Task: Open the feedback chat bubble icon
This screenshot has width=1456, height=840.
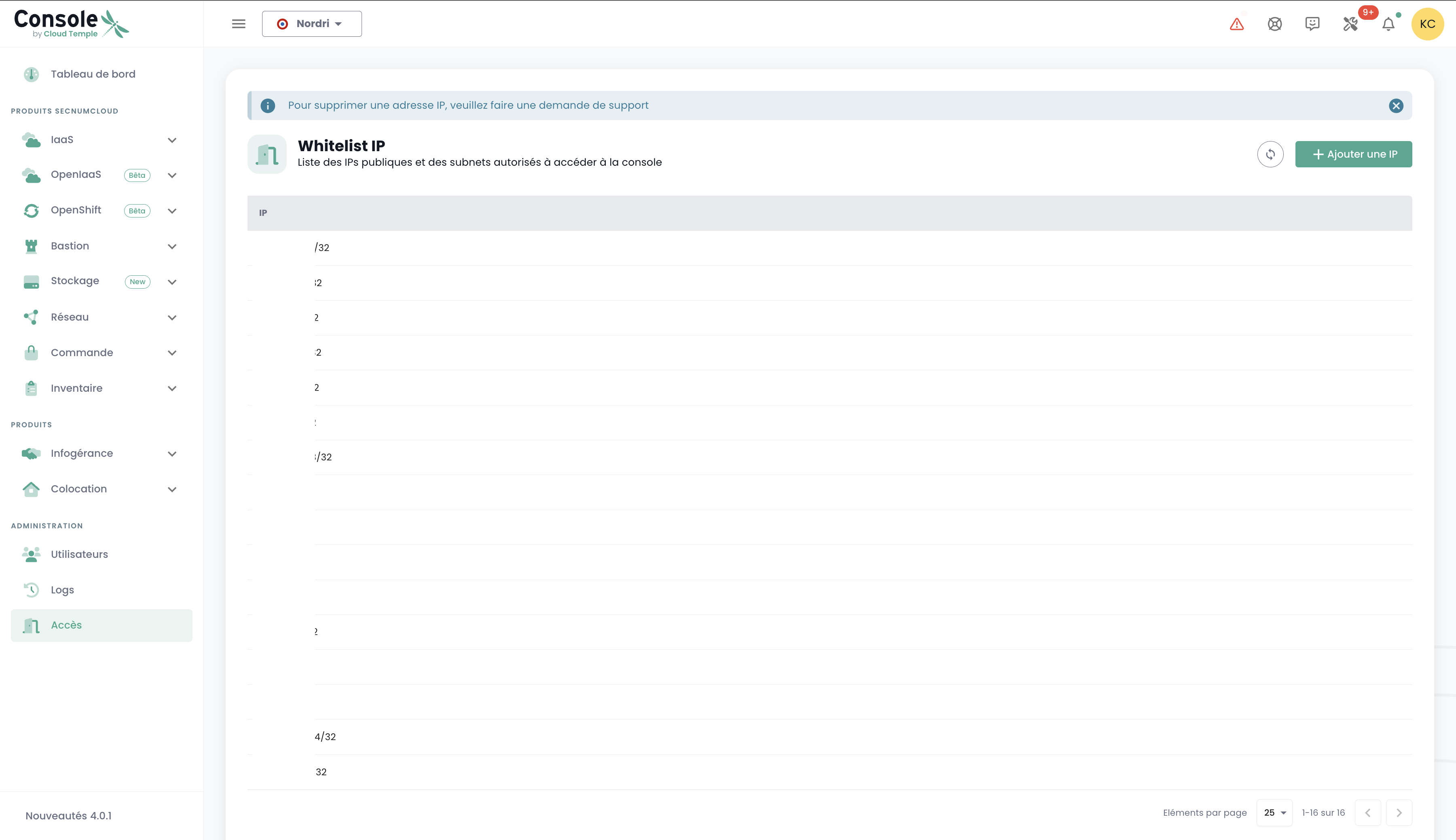Action: [1312, 24]
